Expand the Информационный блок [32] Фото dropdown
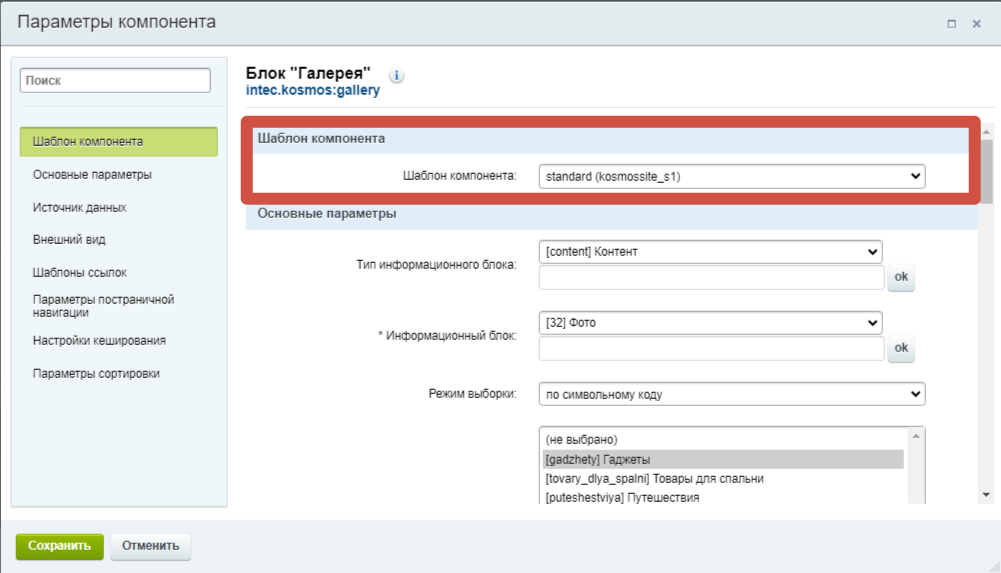 pos(711,322)
